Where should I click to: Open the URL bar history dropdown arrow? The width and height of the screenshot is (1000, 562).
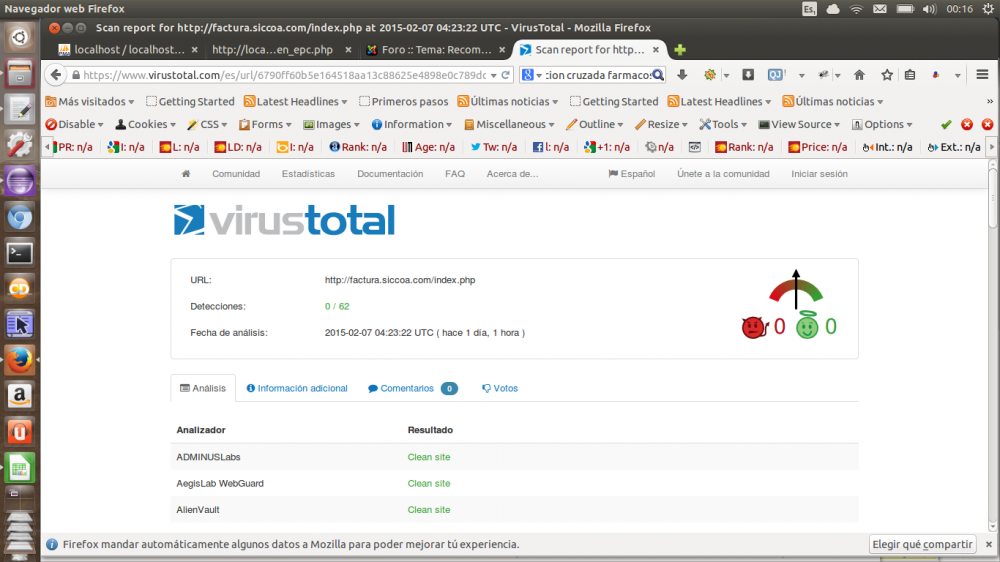[x=494, y=75]
